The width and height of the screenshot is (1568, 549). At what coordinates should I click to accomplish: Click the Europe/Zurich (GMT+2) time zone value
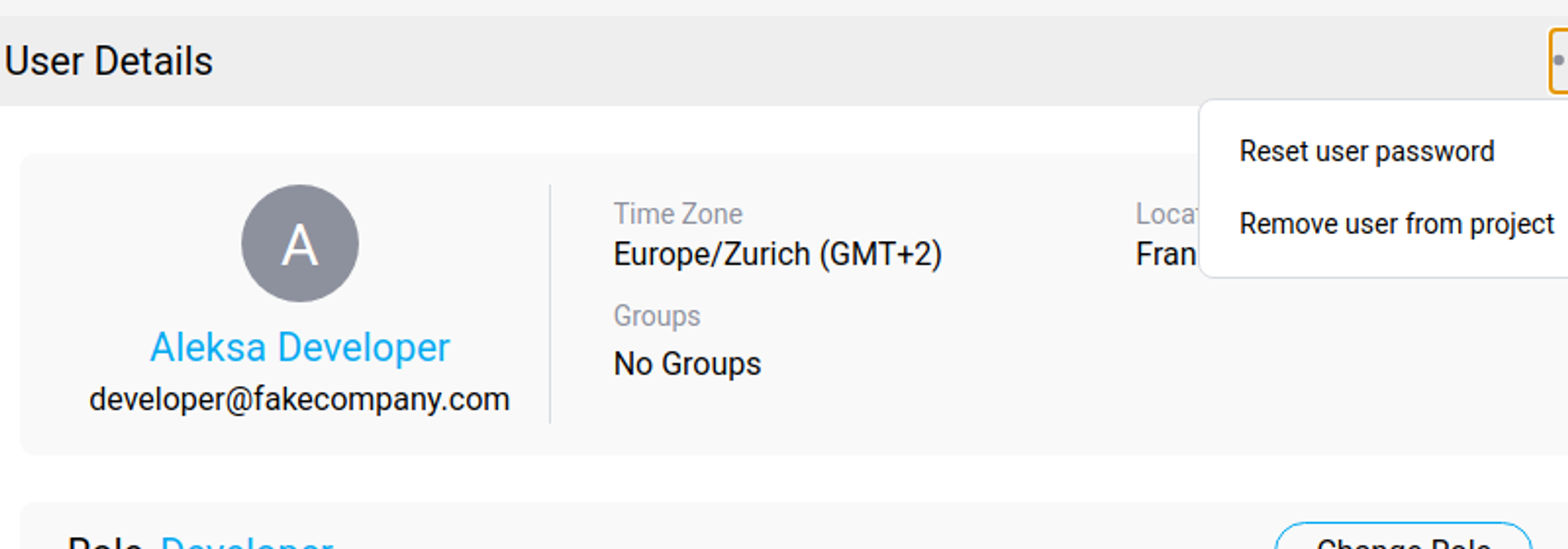pos(777,254)
